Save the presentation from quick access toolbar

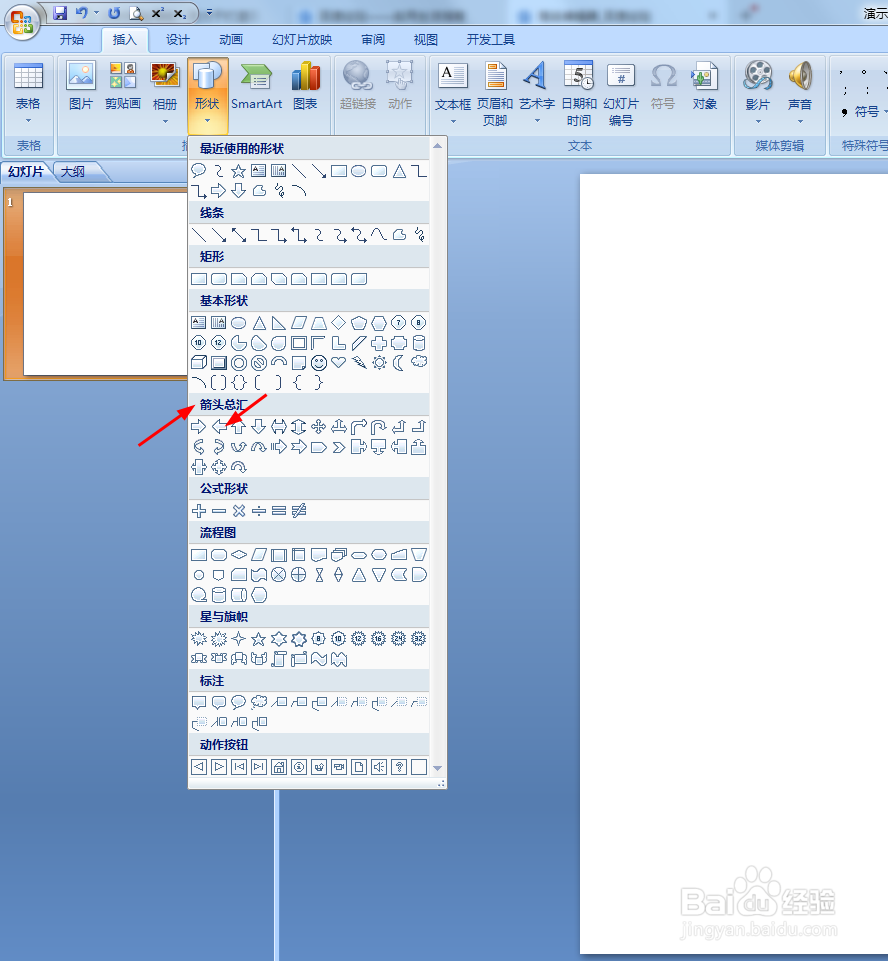(59, 13)
